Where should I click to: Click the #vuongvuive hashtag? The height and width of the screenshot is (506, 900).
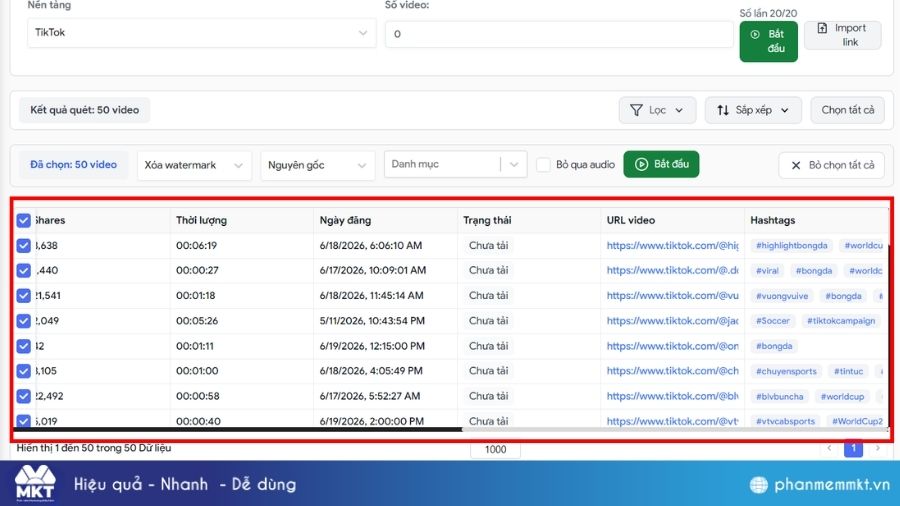coord(782,296)
